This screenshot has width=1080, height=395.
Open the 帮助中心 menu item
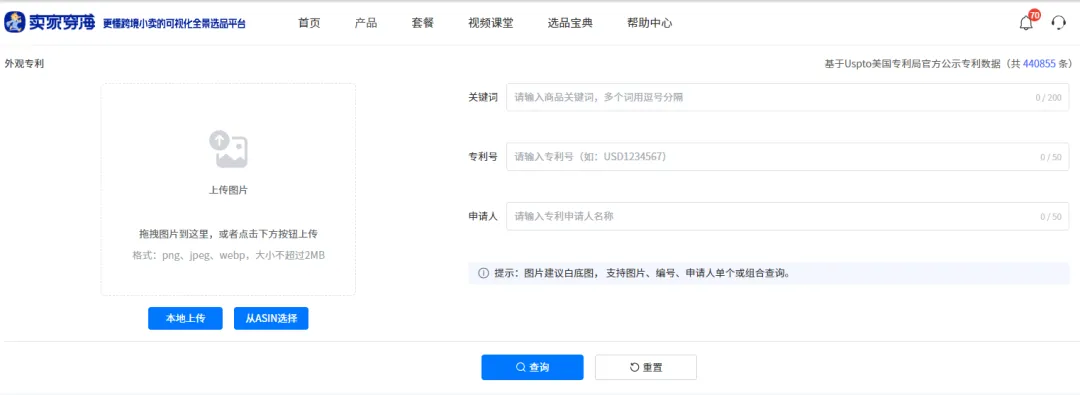point(650,23)
